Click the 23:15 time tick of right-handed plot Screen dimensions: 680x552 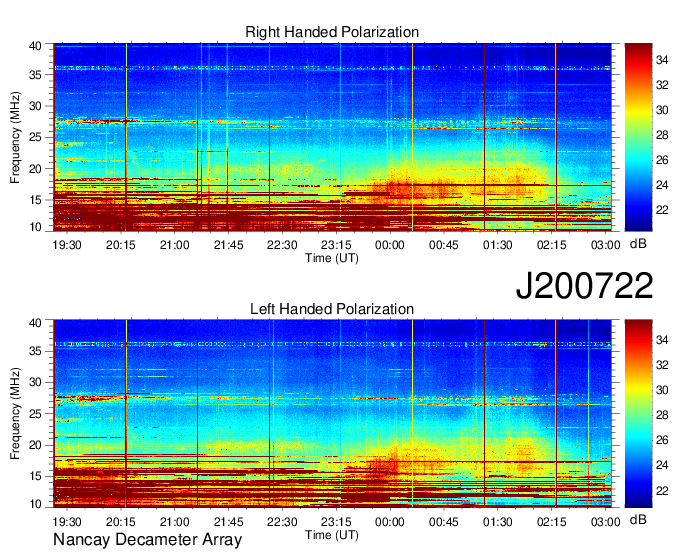coord(336,245)
